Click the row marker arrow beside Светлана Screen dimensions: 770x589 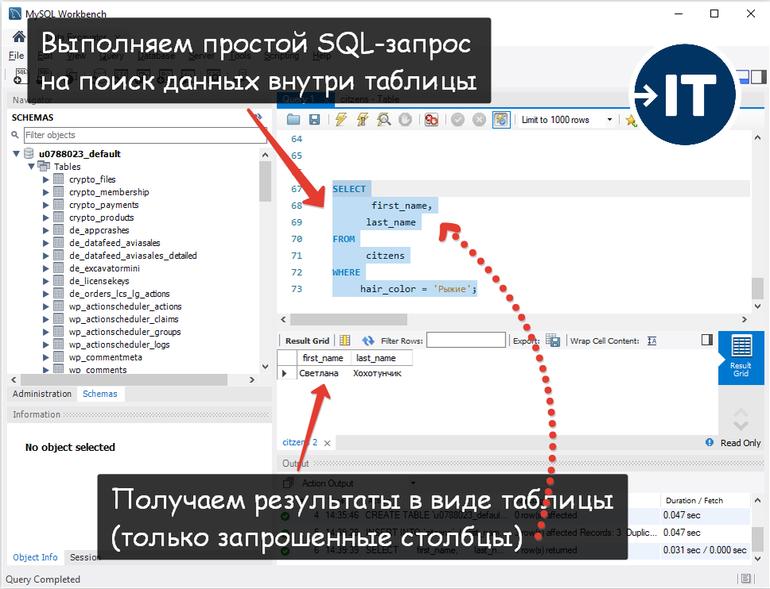[284, 373]
